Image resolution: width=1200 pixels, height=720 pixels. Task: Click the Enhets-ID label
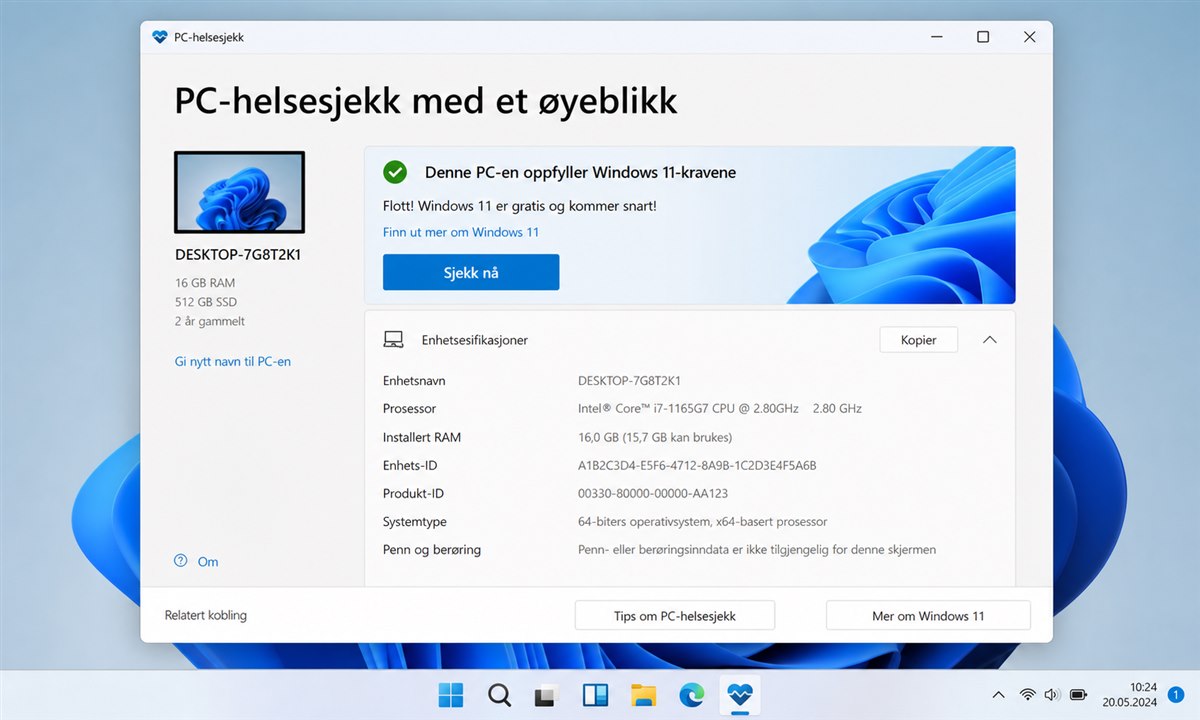[x=410, y=465]
